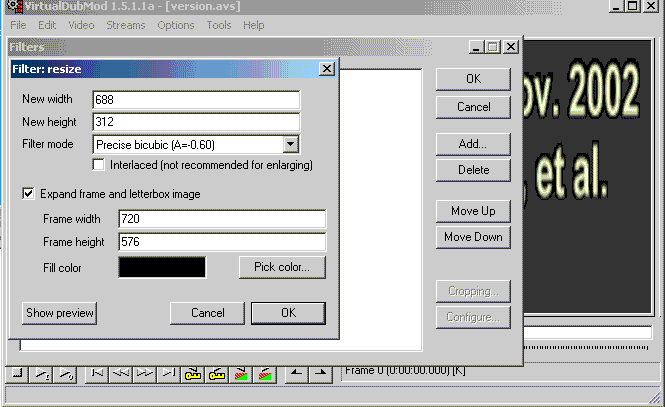Click the Stop playback button
Screen dimensions: 665x407
click(x=17, y=374)
